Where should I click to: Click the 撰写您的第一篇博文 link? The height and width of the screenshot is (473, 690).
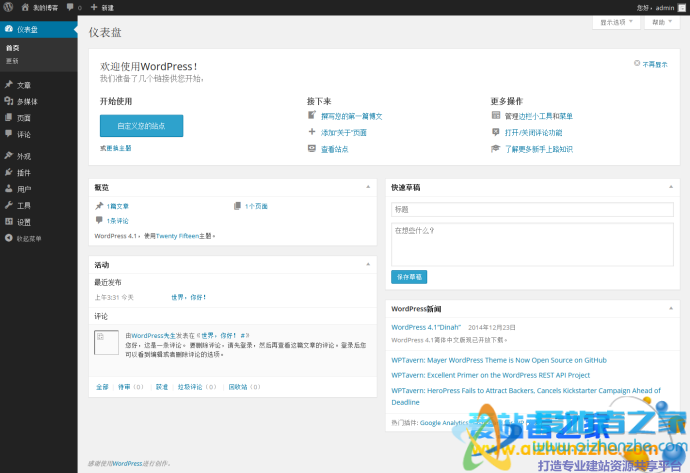click(x=352, y=116)
